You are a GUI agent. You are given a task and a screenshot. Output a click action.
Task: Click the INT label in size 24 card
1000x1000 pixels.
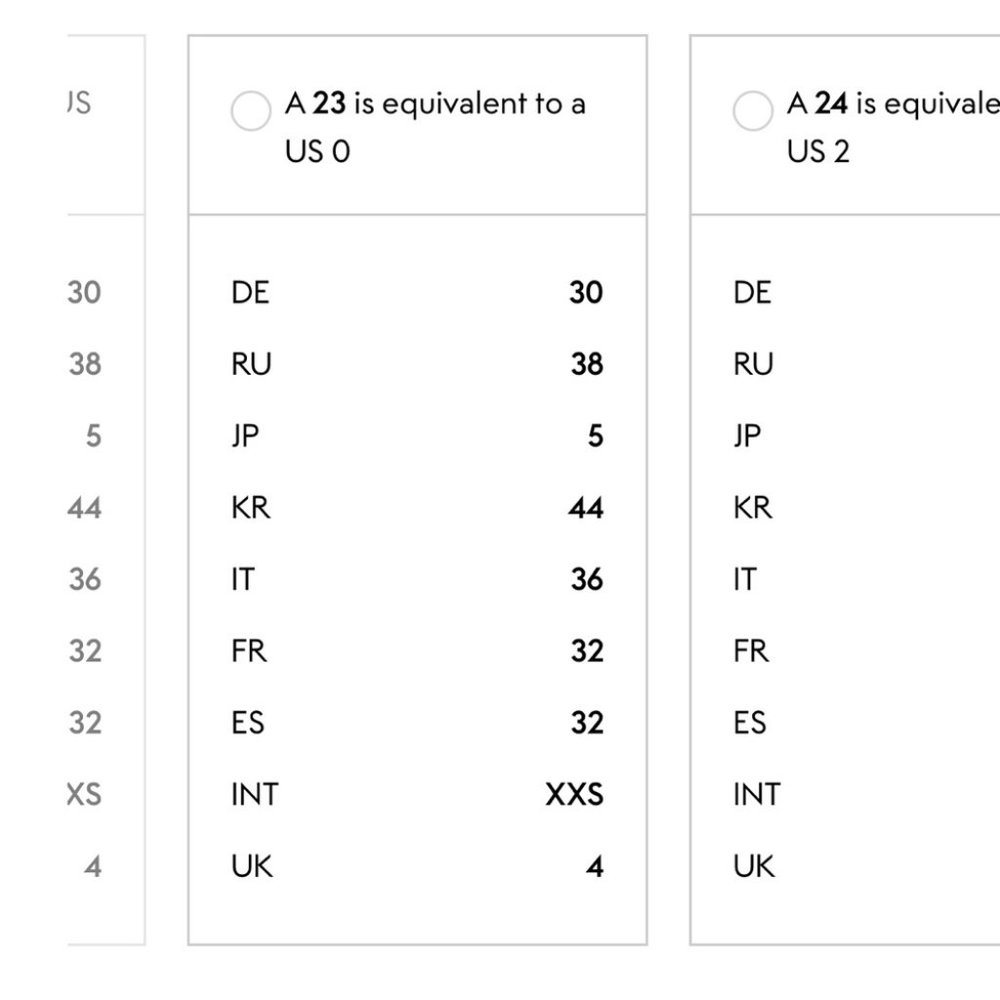click(x=757, y=795)
